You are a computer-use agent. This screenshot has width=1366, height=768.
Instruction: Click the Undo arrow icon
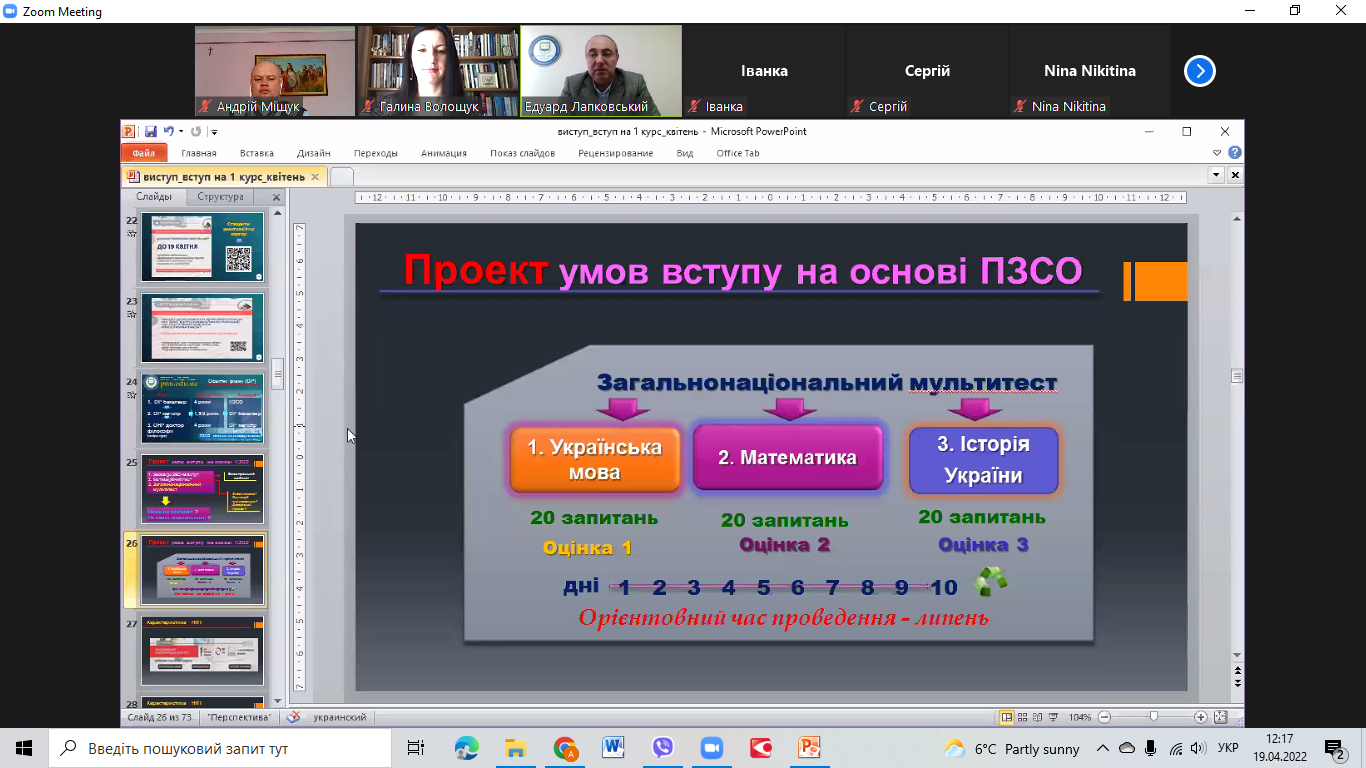[168, 131]
